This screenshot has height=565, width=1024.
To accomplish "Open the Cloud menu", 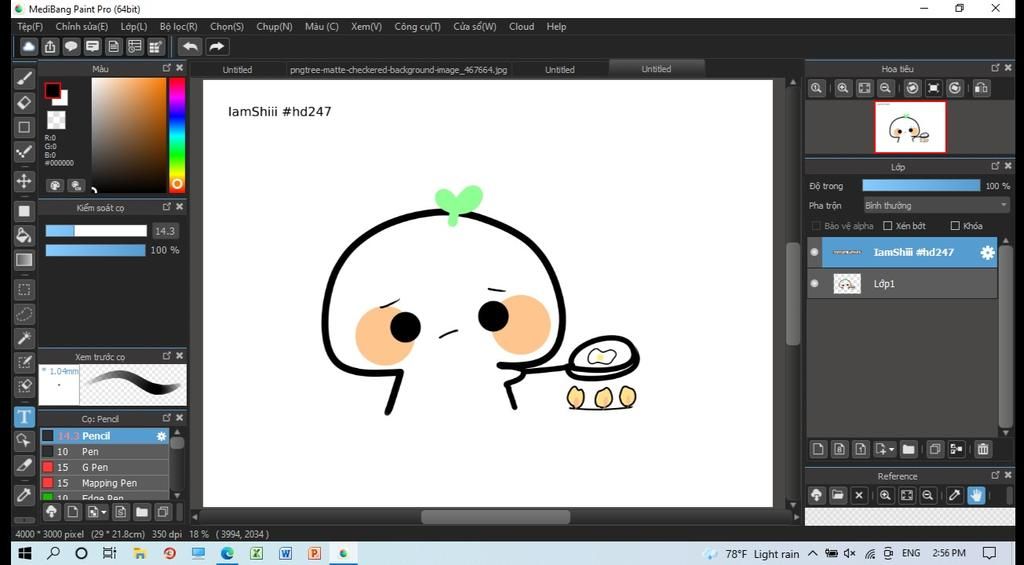I will click(x=521, y=27).
